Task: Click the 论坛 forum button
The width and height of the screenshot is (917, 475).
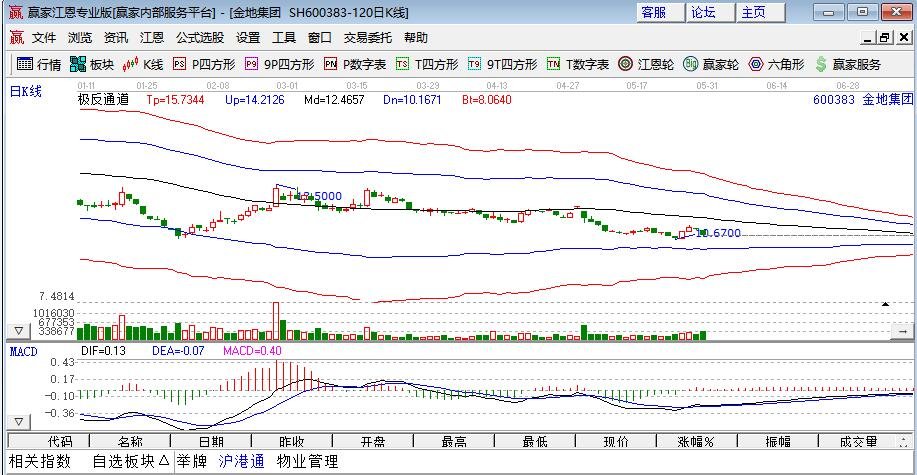Action: (711, 12)
